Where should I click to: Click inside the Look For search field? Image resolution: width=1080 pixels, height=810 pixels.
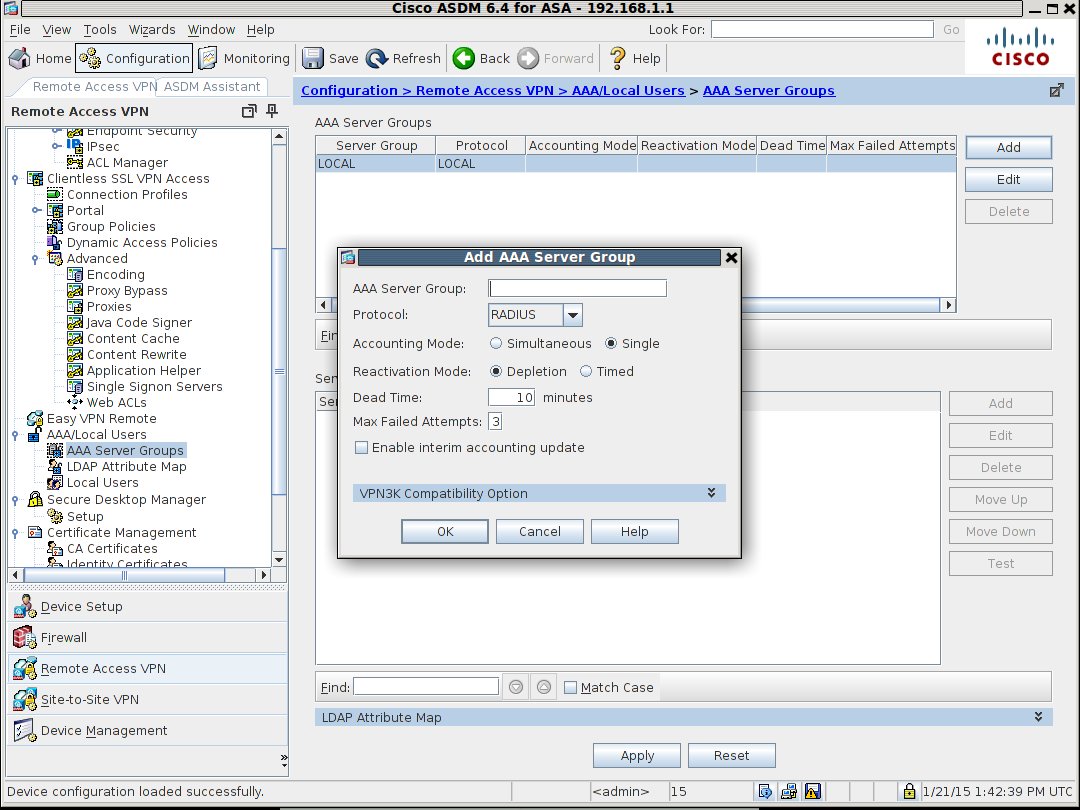[820, 29]
